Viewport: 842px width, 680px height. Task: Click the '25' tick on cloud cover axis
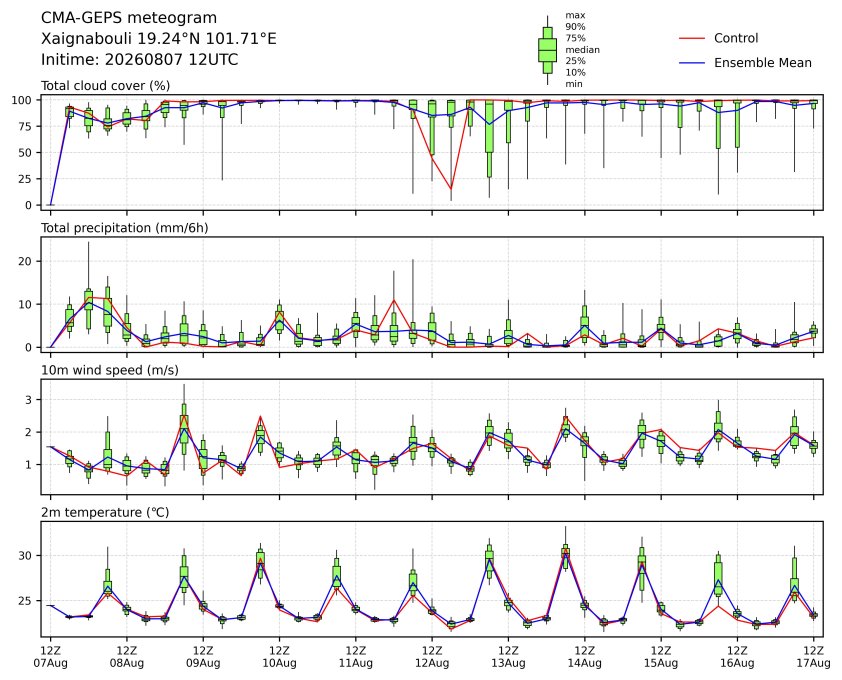tap(26, 179)
